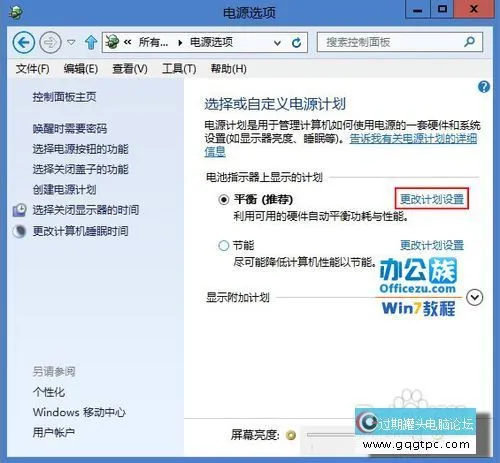
Task: Click the window icon in title bar
Action: 15,13
